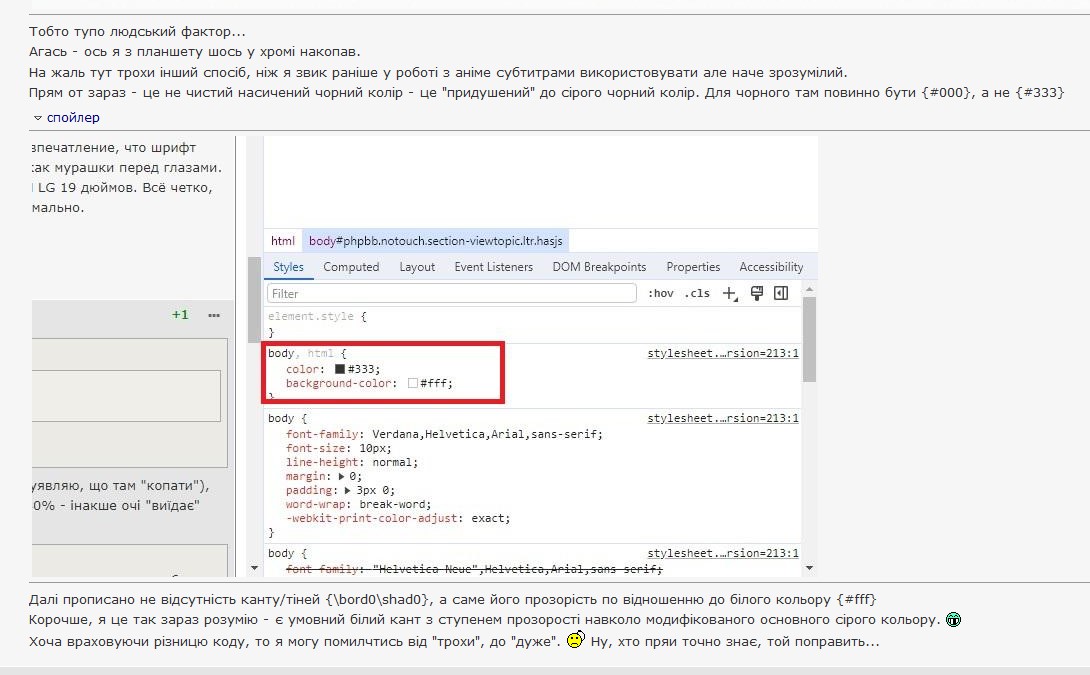Click the page scrollbar down arrow left of DevTools

254,568
